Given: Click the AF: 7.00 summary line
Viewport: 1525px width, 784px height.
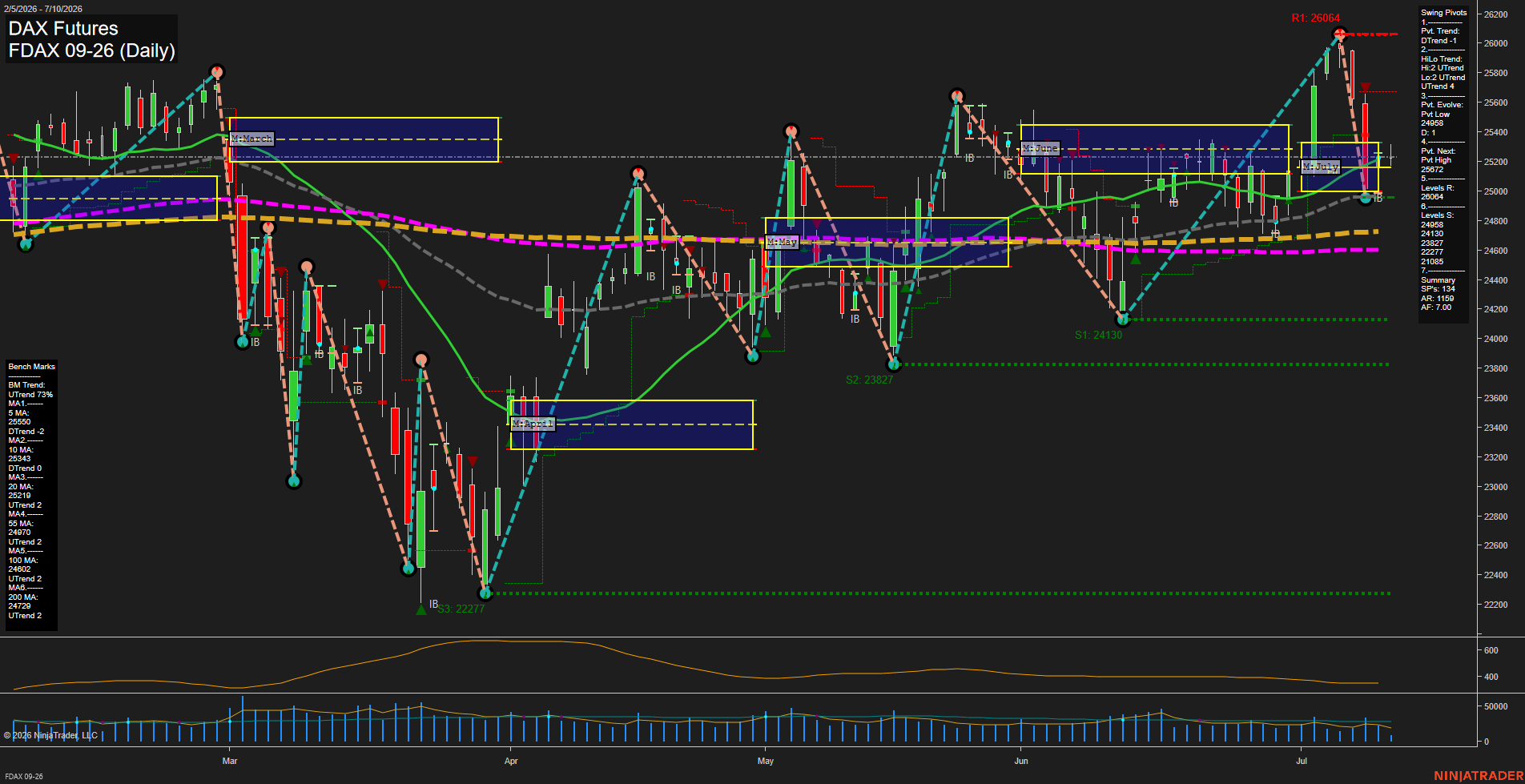Looking at the screenshot, I should (x=1436, y=308).
